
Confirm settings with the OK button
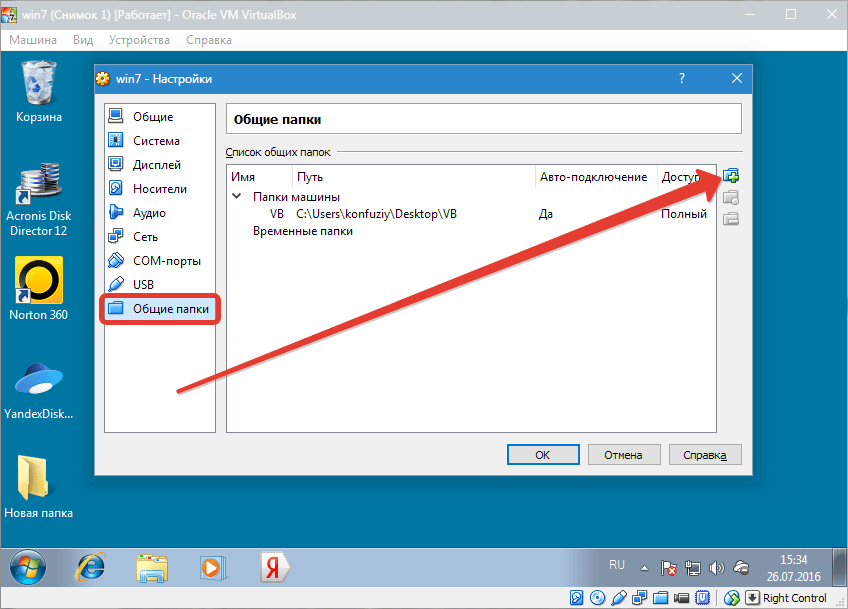pos(543,455)
